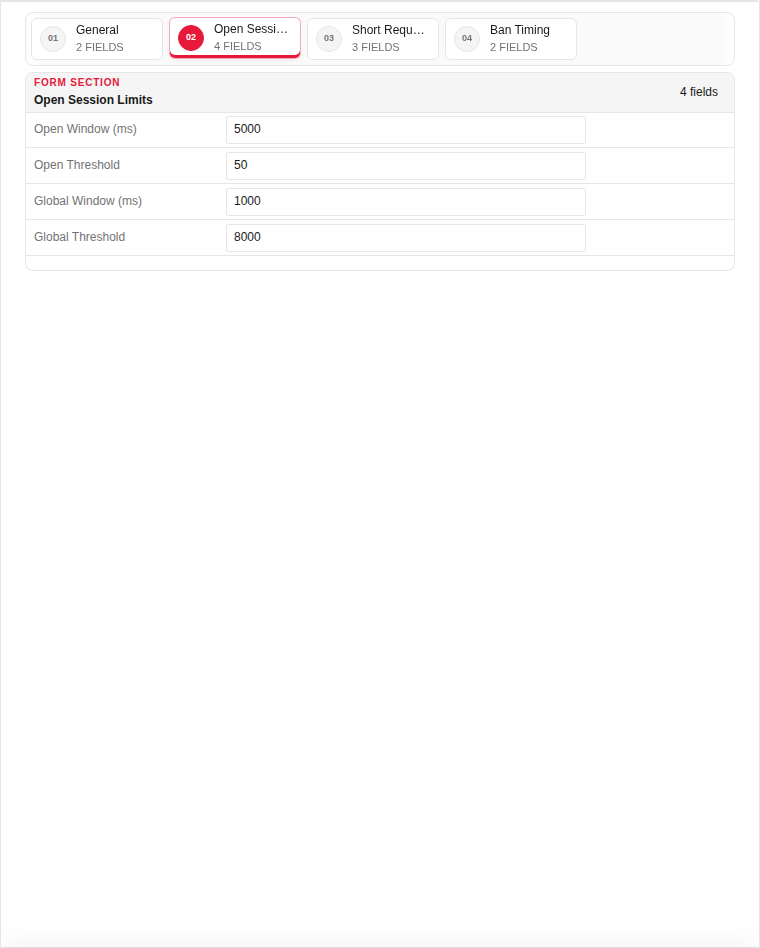The image size is (760, 948).
Task: Select the Open Session tab
Action: point(235,37)
